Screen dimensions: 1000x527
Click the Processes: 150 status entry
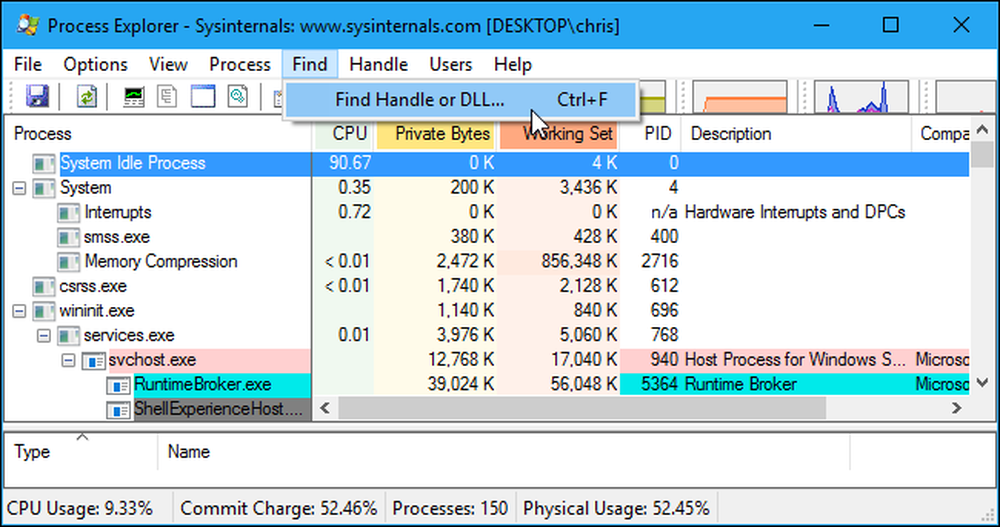click(x=450, y=508)
